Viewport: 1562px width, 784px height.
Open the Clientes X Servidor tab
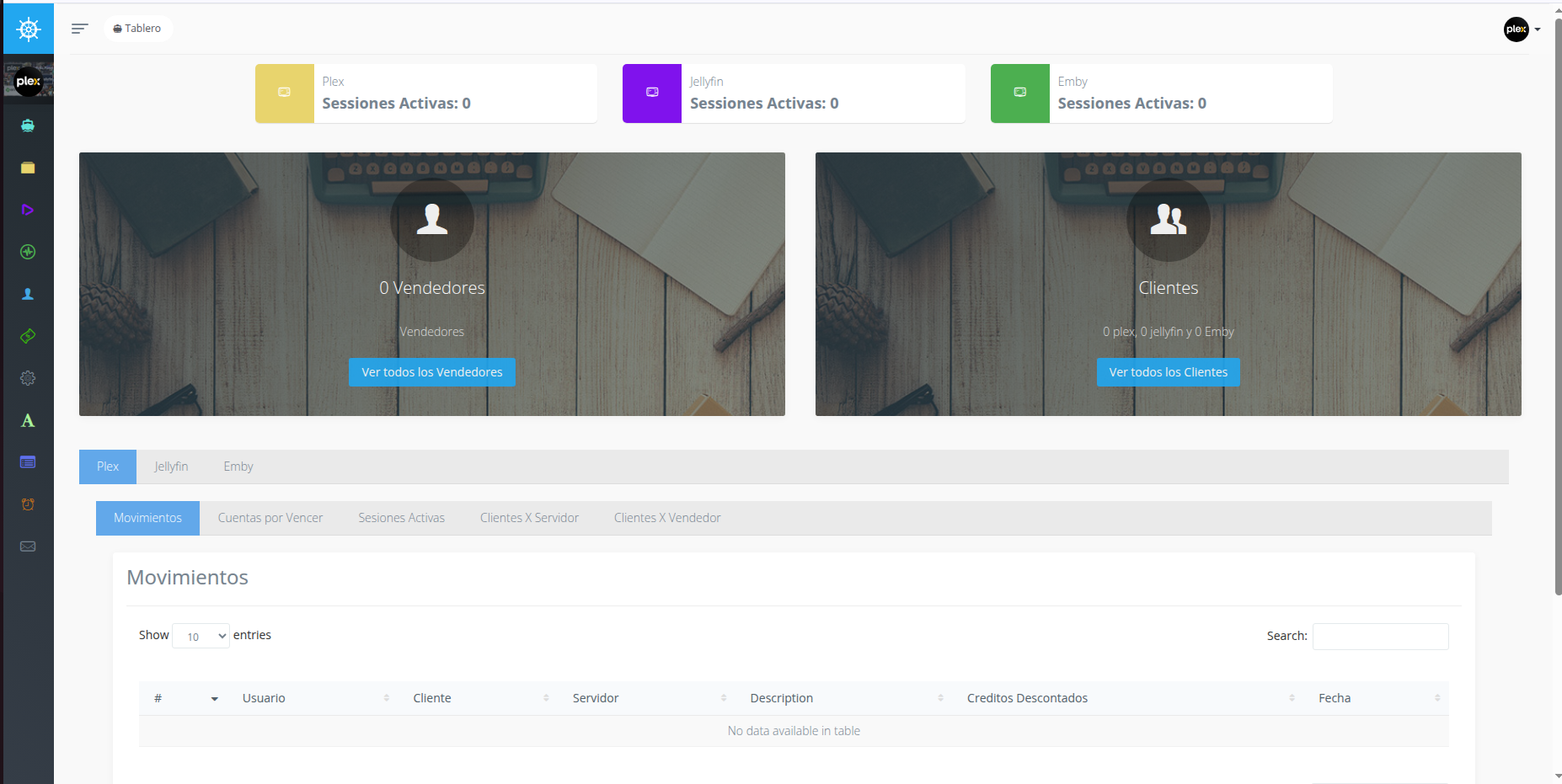(x=529, y=518)
